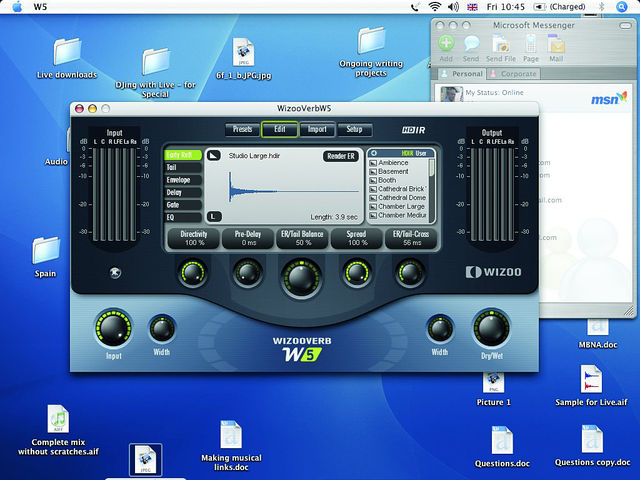Select the Live downloads folder on desktop

click(x=67, y=52)
